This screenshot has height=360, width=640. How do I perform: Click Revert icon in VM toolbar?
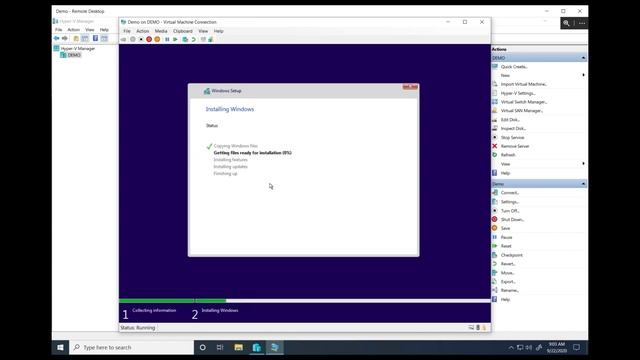coord(193,40)
